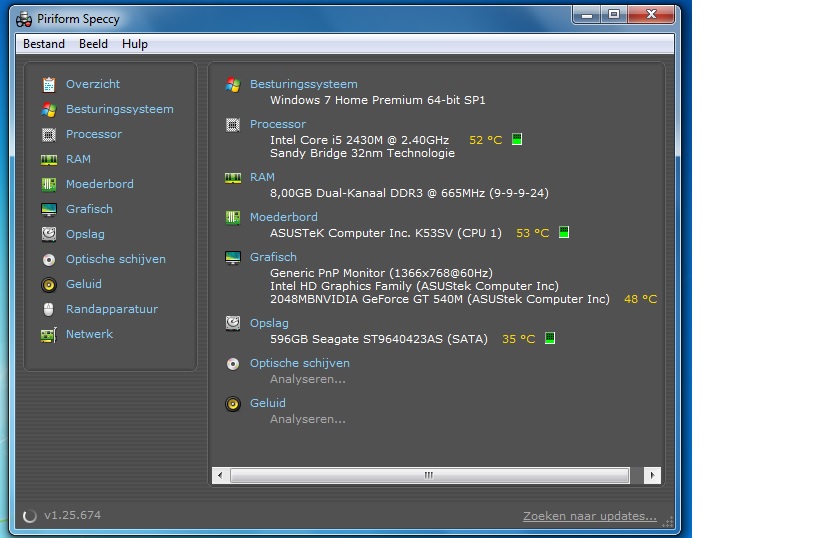Click the Netwerk card icon in sidebar
819x538 pixels.
click(x=49, y=334)
